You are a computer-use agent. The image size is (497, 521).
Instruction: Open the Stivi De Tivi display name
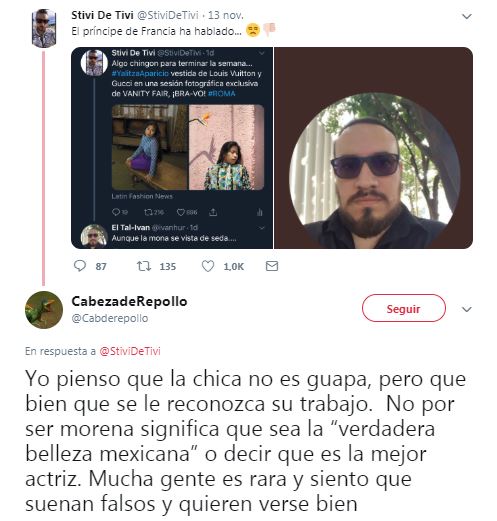pos(102,15)
